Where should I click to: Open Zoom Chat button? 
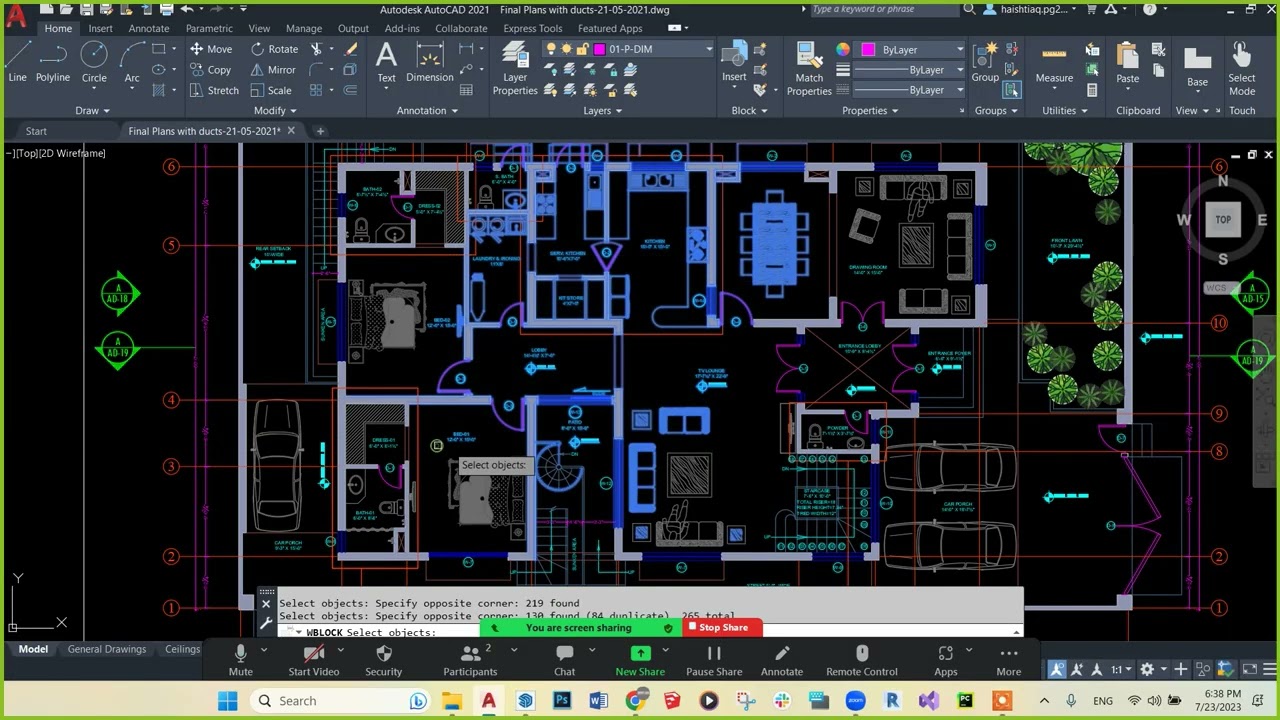[565, 660]
